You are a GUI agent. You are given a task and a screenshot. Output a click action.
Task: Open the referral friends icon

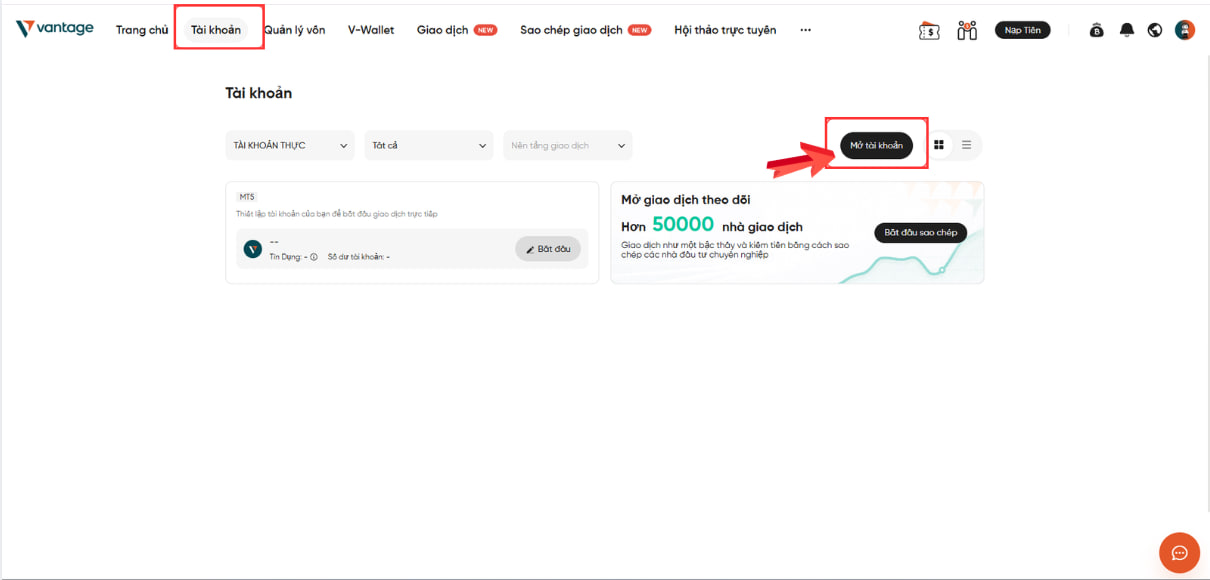click(966, 31)
